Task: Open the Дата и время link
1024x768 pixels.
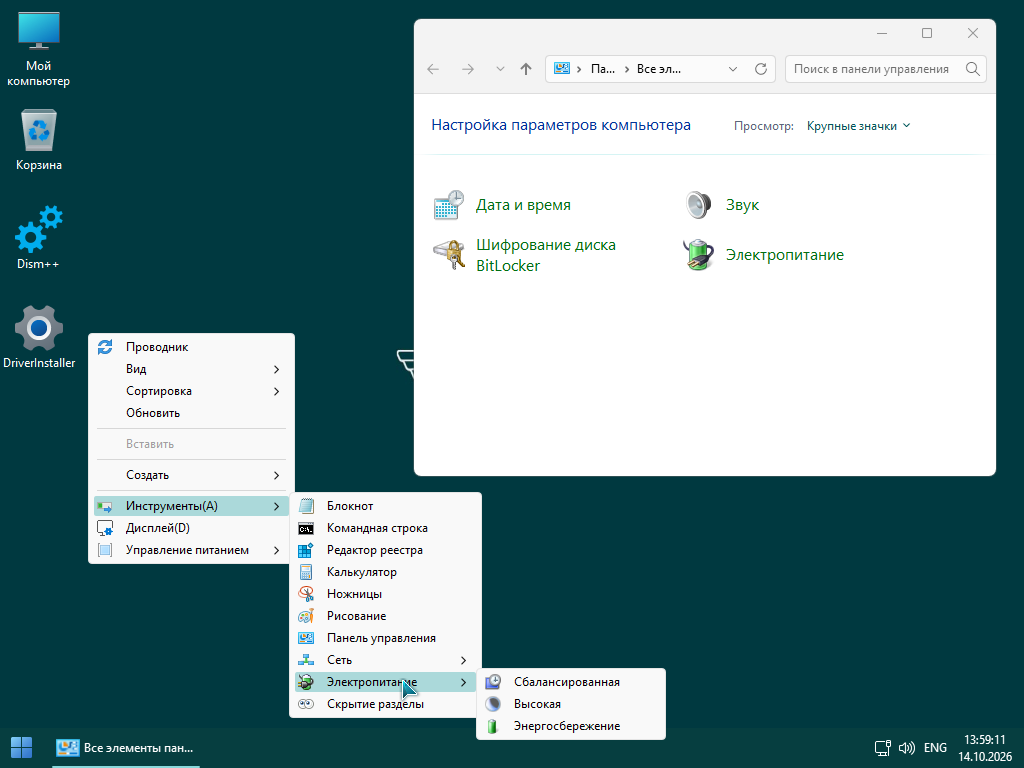Action: pos(523,205)
